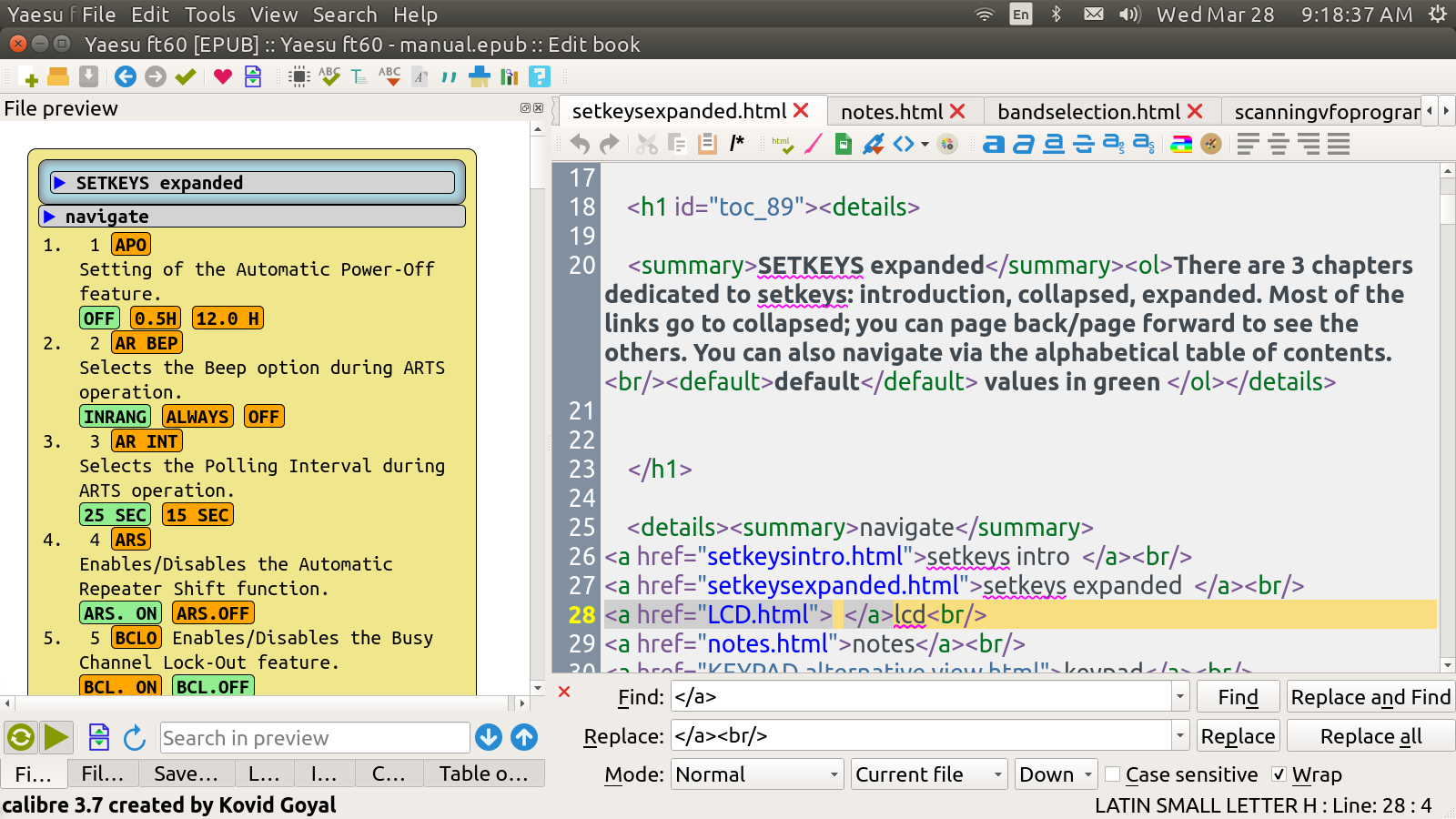Click the Replace all button
The width and height of the screenshot is (1456, 819).
[x=1370, y=736]
